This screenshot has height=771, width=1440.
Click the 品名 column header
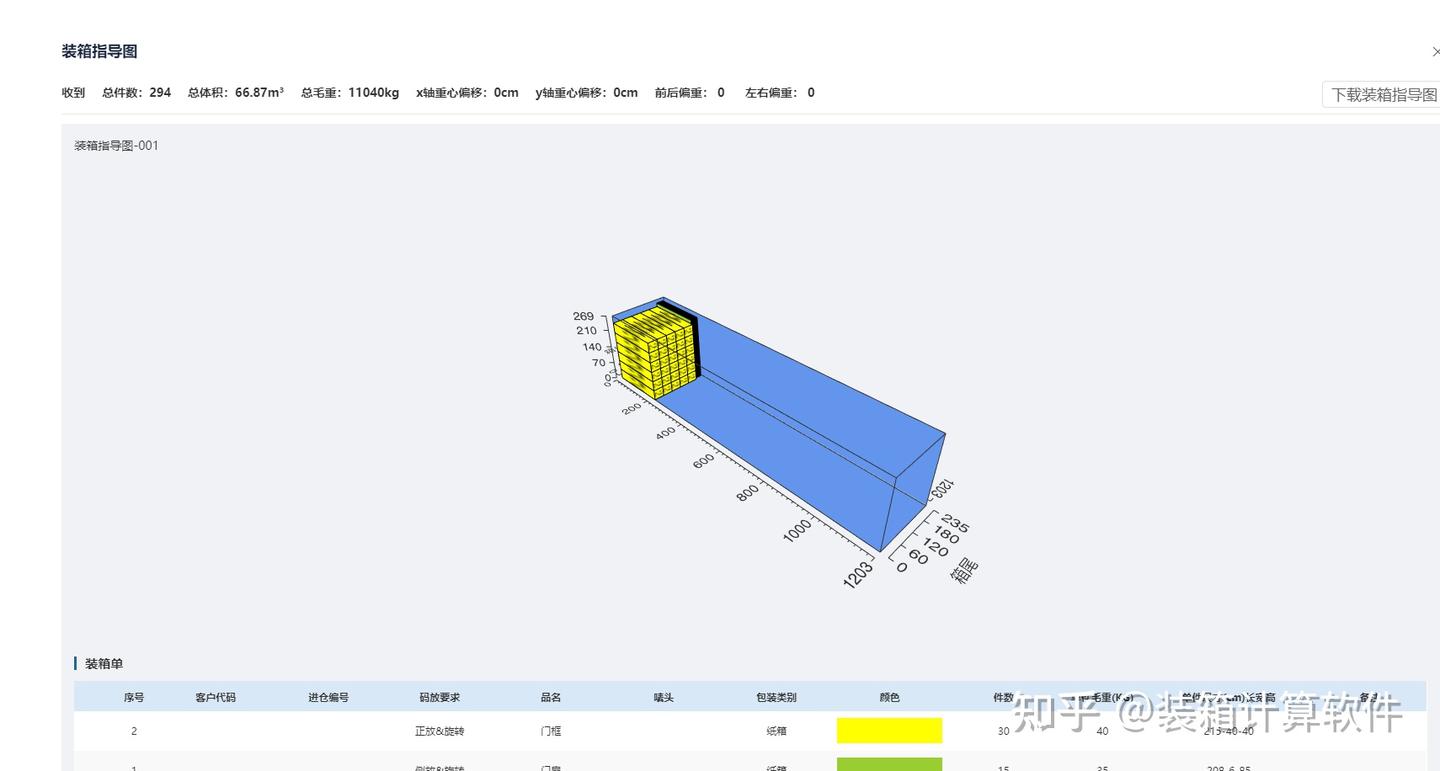point(551,698)
